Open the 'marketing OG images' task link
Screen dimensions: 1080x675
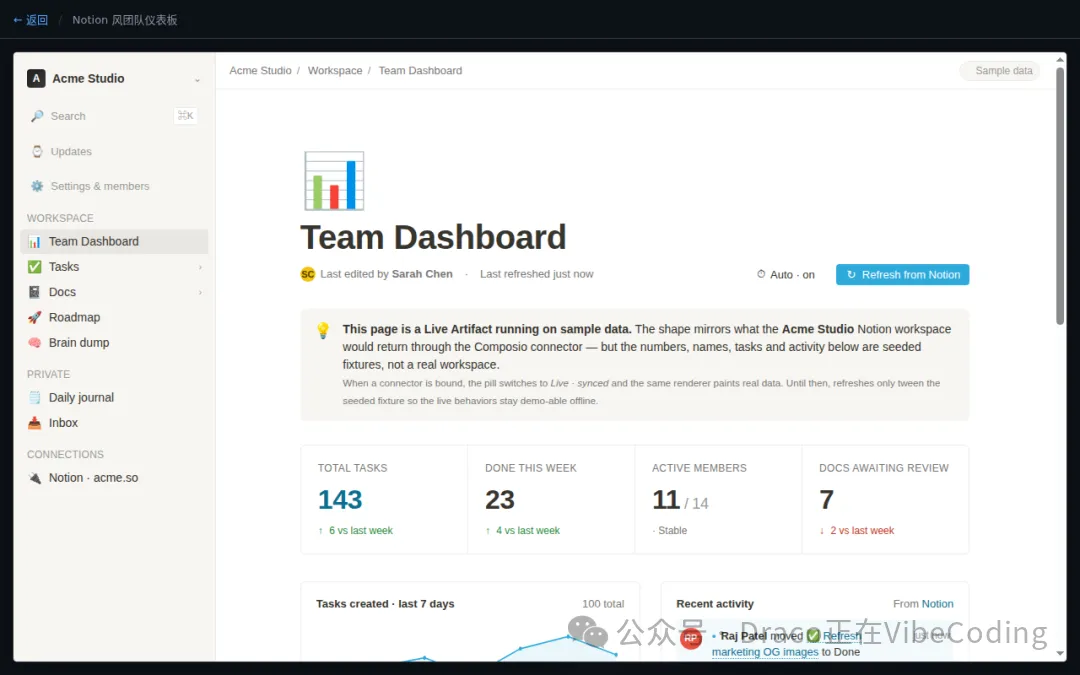pyautogui.click(x=765, y=652)
